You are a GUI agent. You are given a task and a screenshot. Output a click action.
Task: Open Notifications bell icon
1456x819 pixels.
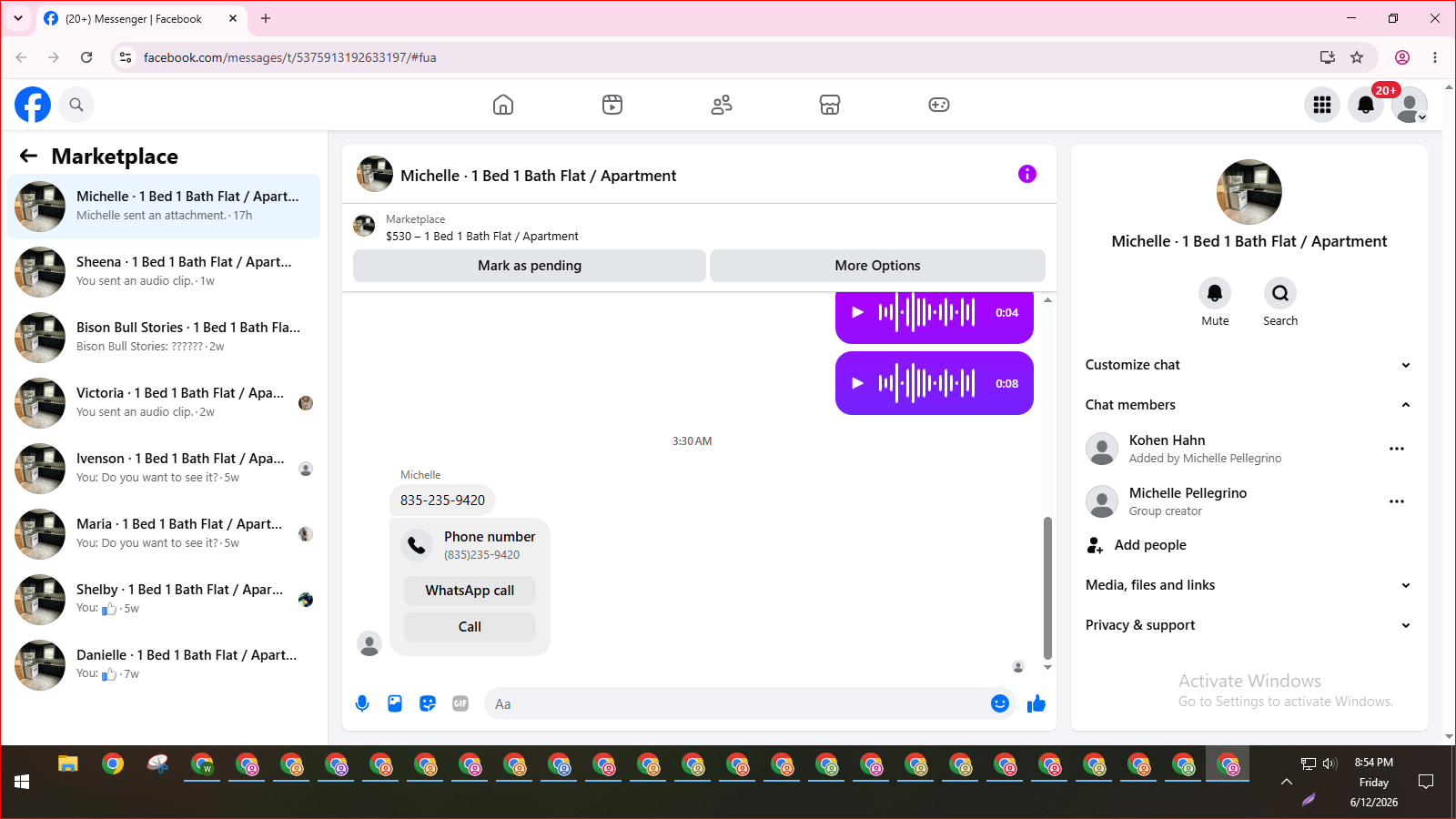1366,105
